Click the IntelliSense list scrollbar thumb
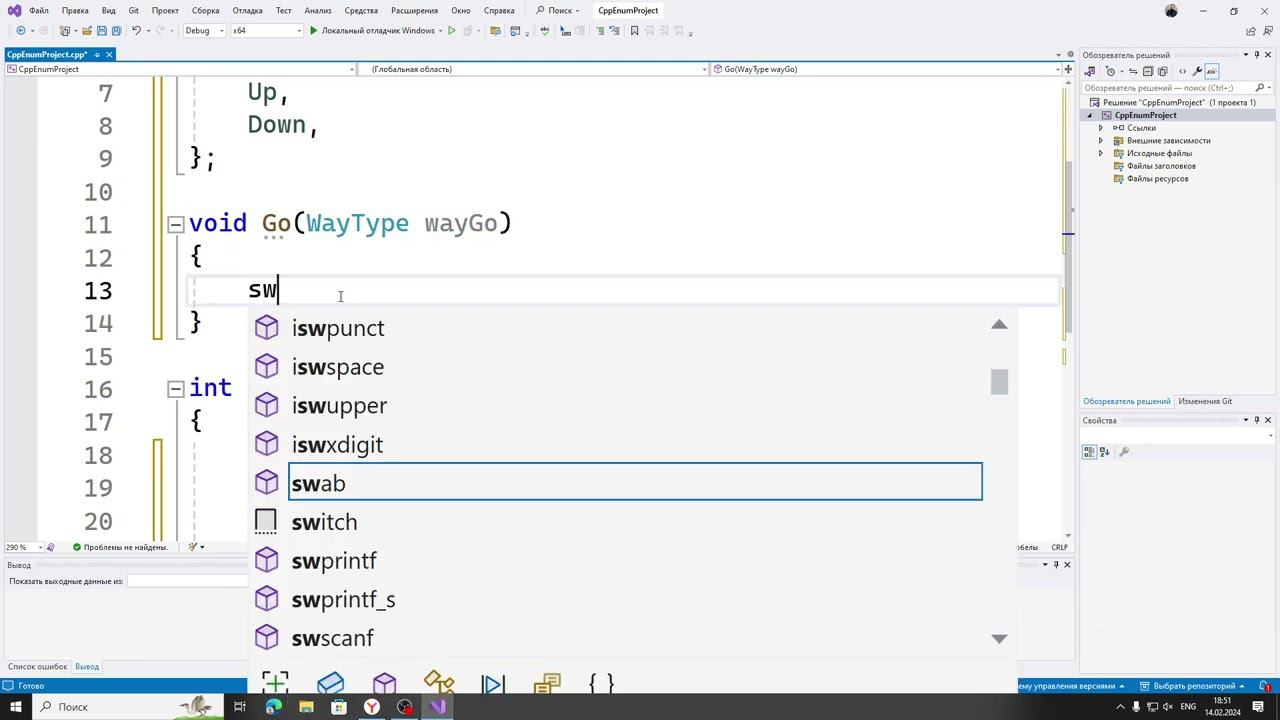This screenshot has width=1280, height=720. tap(999, 382)
